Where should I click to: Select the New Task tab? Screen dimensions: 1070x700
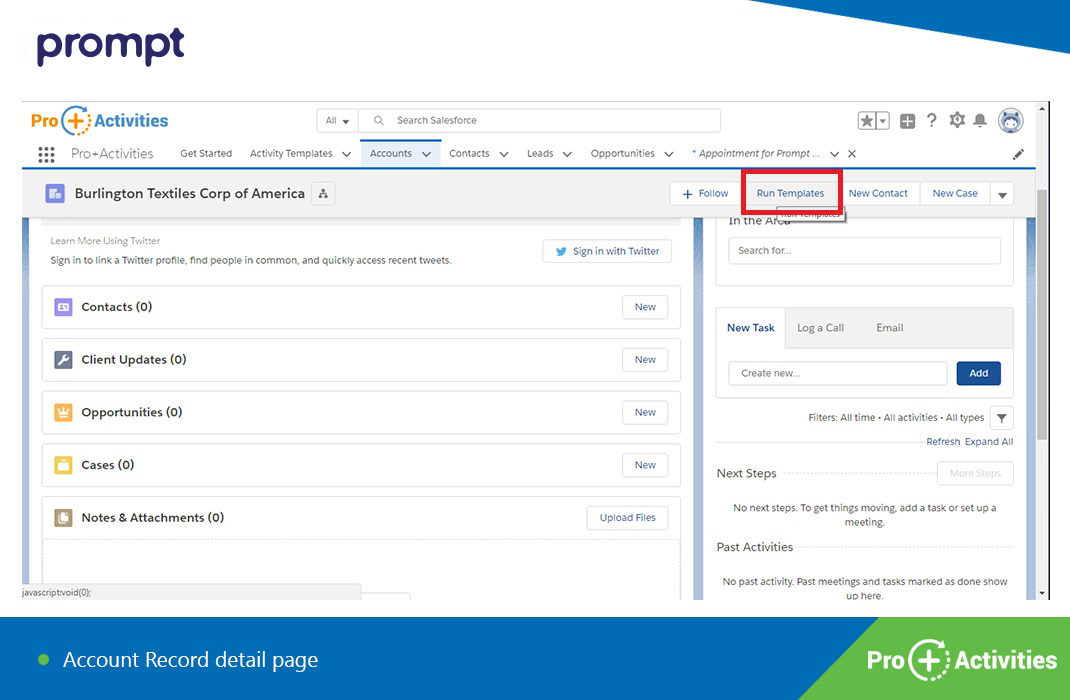tap(750, 327)
